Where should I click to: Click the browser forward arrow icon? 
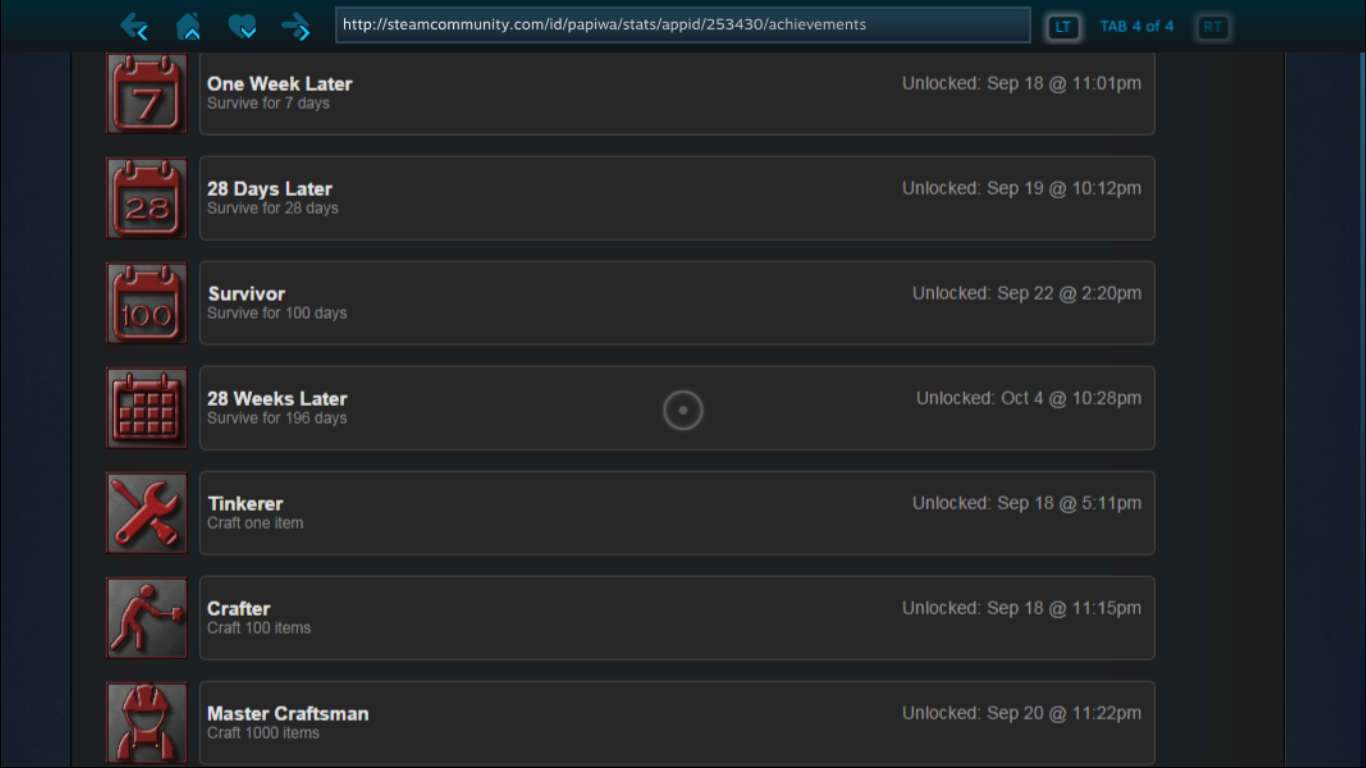(296, 26)
